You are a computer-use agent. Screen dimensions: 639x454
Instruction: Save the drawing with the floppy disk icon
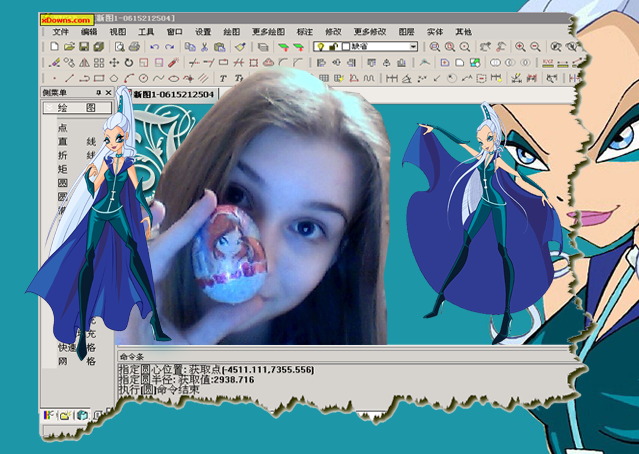[x=84, y=47]
